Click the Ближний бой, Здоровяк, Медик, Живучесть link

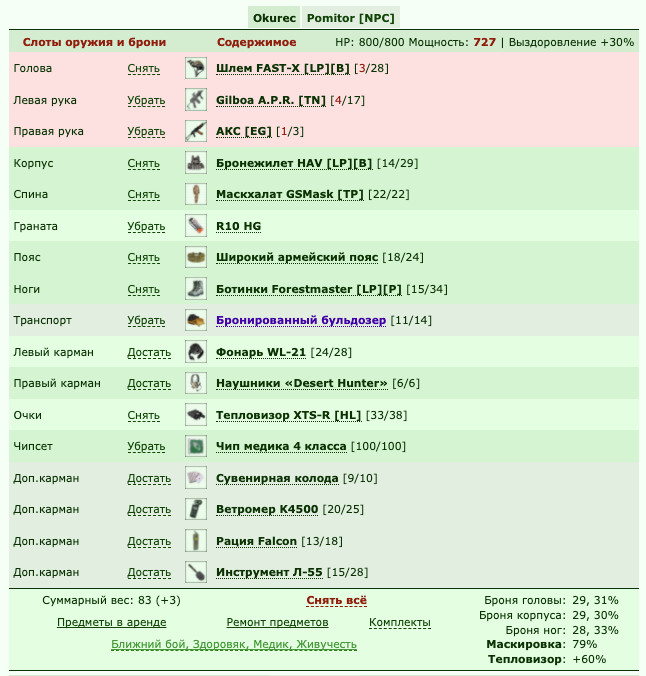234,645
